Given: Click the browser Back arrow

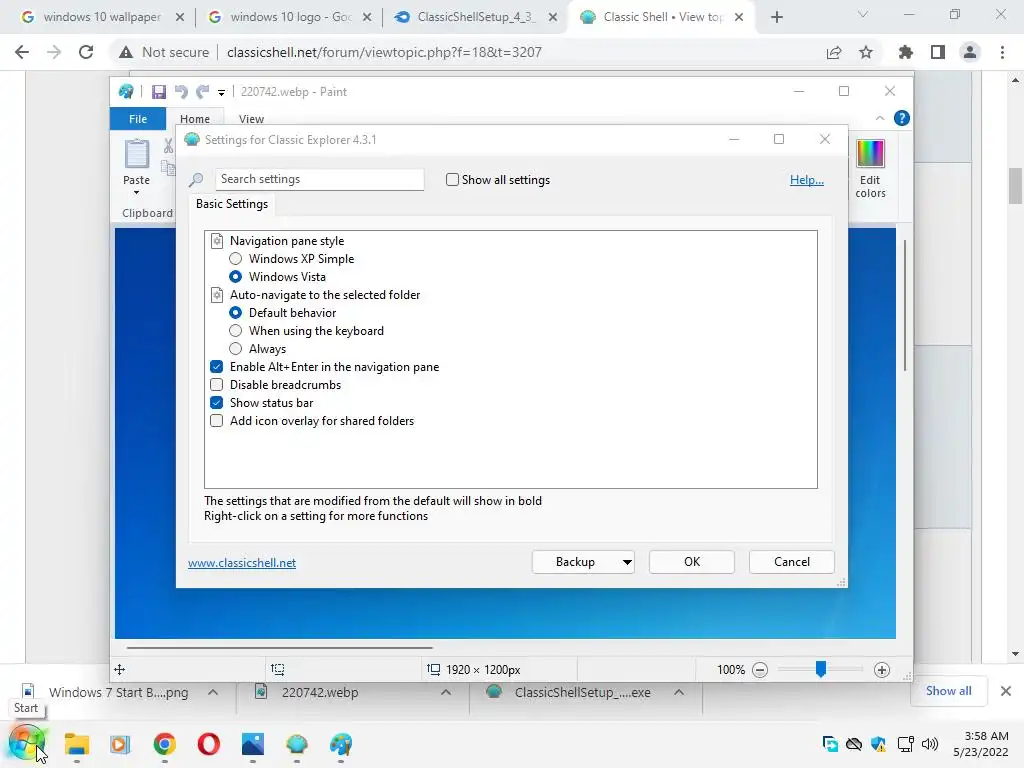Looking at the screenshot, I should pyautogui.click(x=22, y=52).
